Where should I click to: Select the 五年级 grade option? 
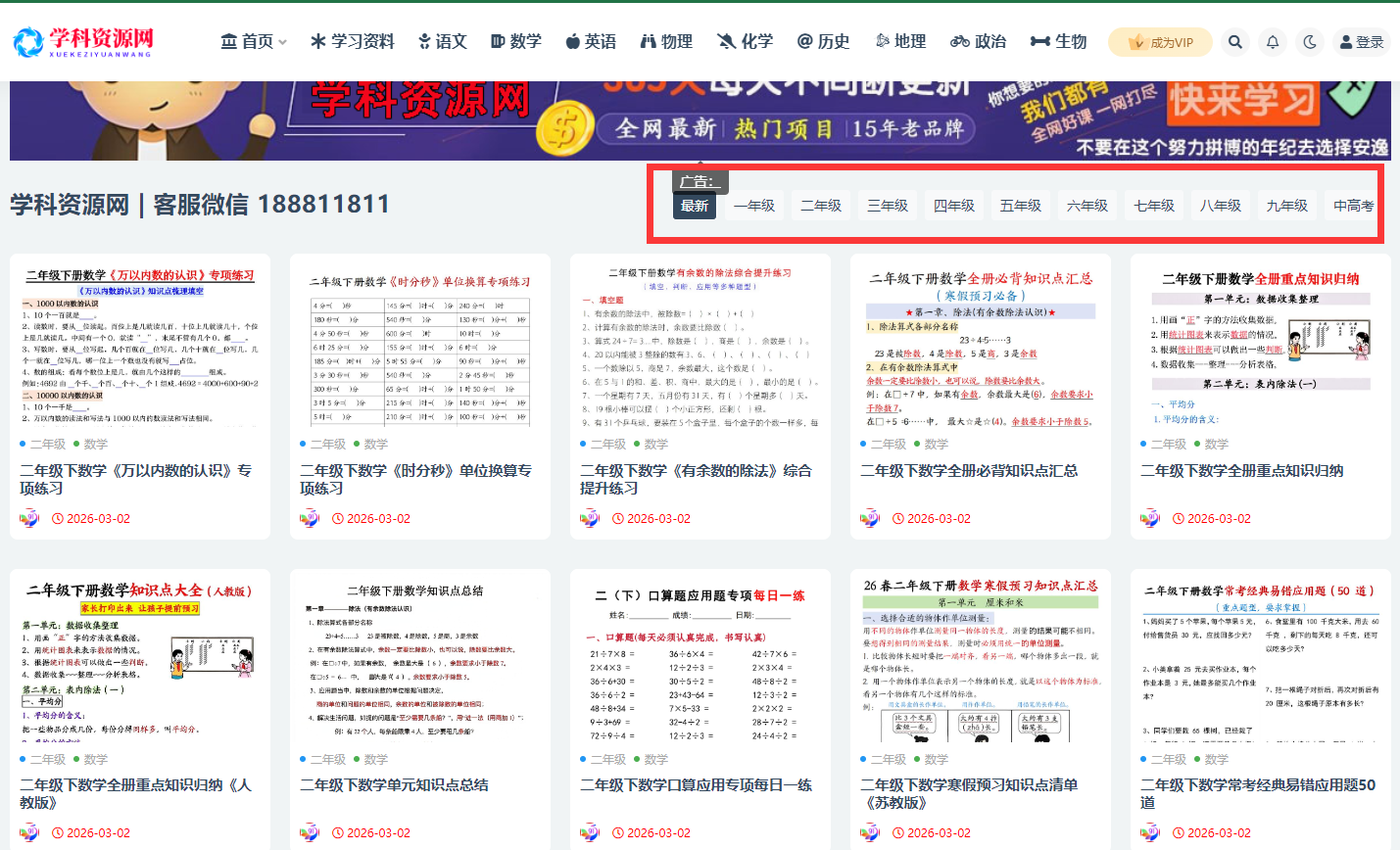[1020, 205]
